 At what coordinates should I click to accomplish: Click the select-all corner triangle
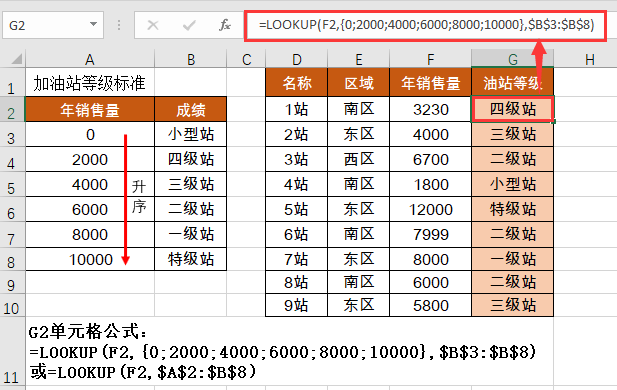click(16, 59)
